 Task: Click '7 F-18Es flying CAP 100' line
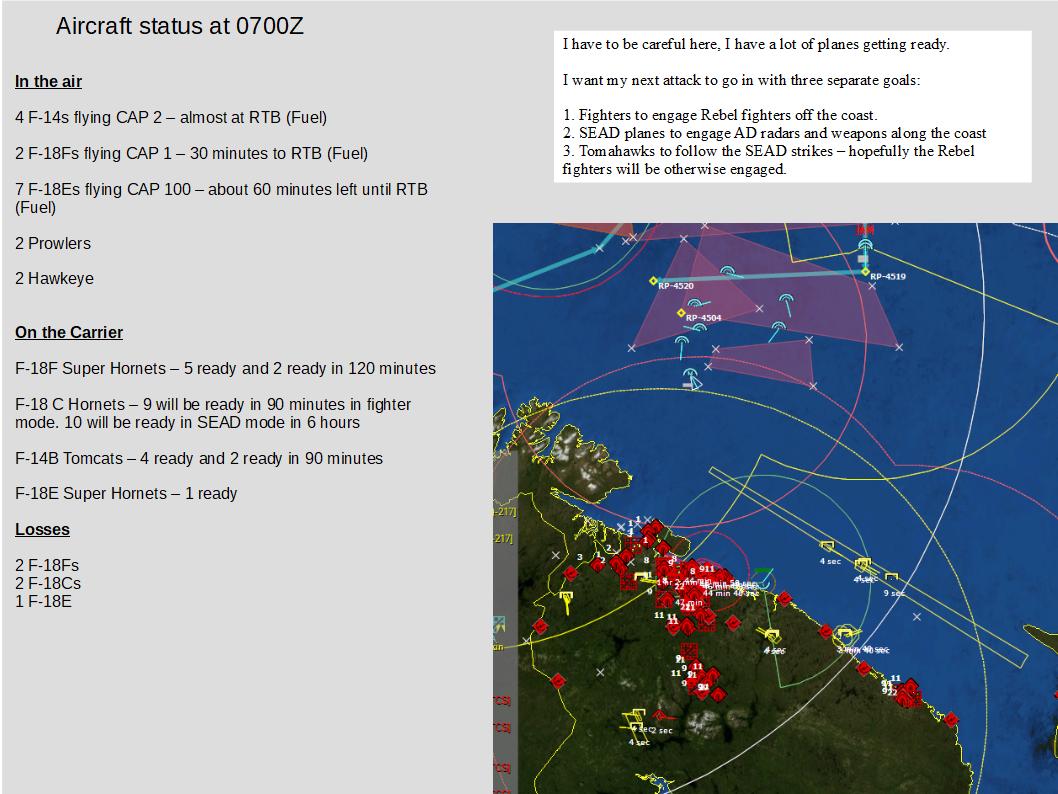221,198
